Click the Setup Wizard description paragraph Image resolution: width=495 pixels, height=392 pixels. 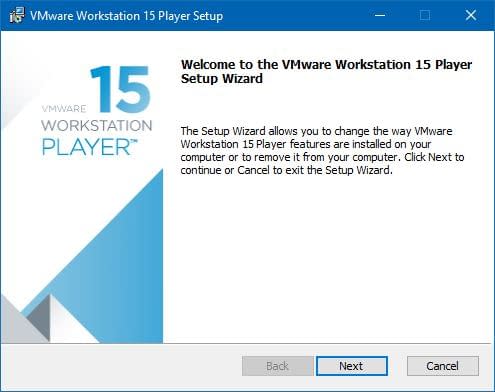[322, 150]
